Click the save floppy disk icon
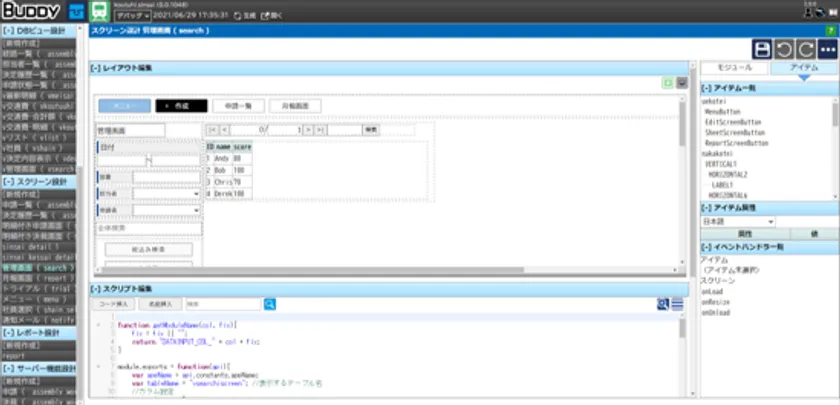 762,49
